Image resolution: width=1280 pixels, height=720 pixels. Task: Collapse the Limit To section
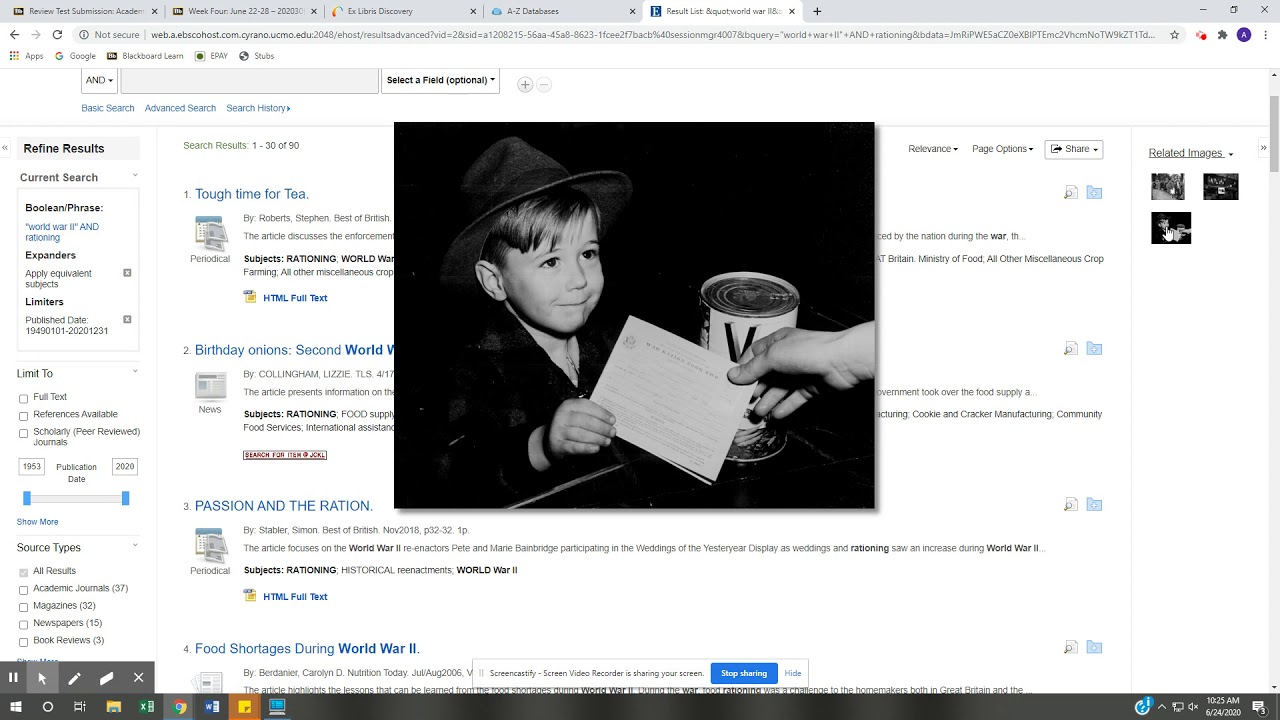pyautogui.click(x=135, y=372)
